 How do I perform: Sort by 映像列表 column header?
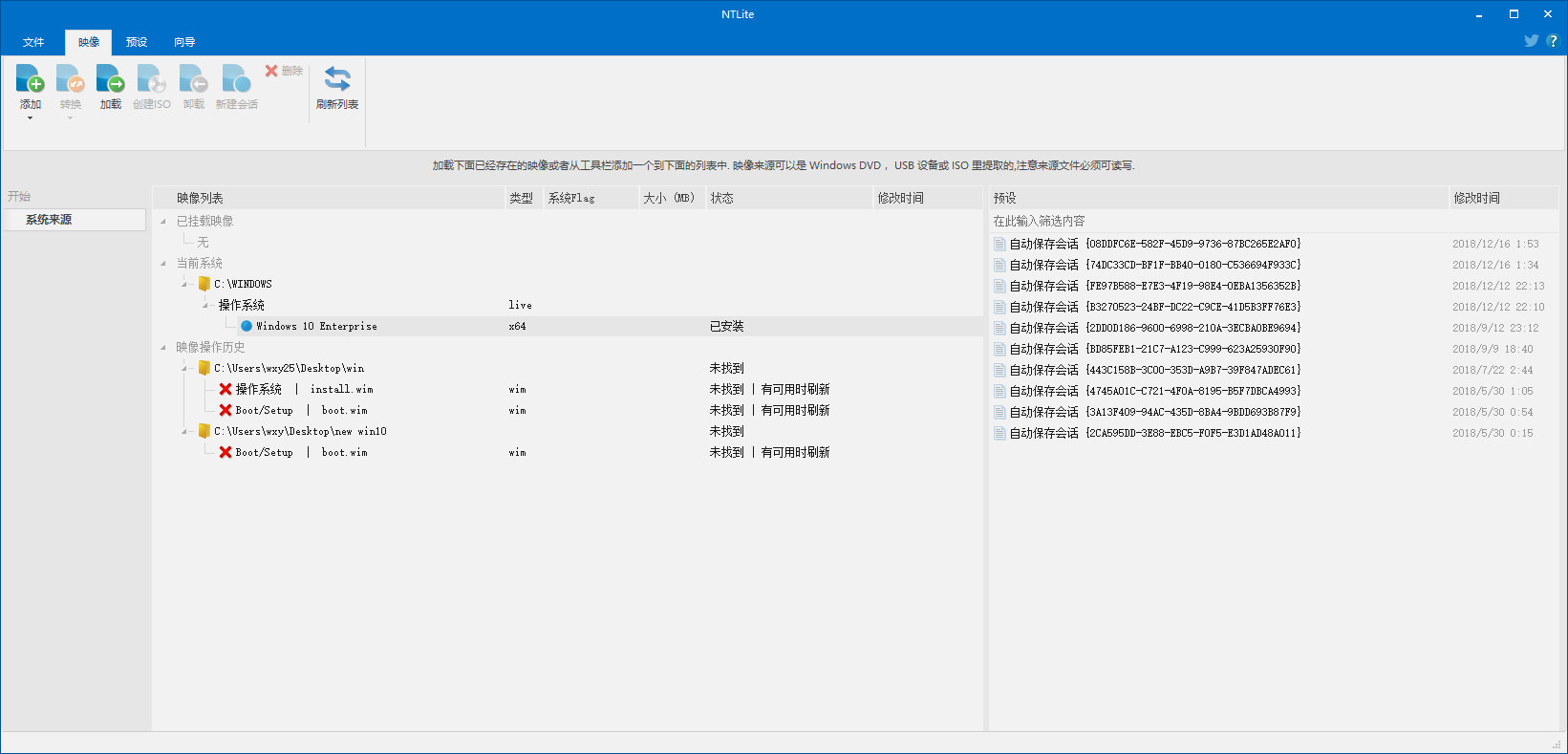(x=329, y=198)
